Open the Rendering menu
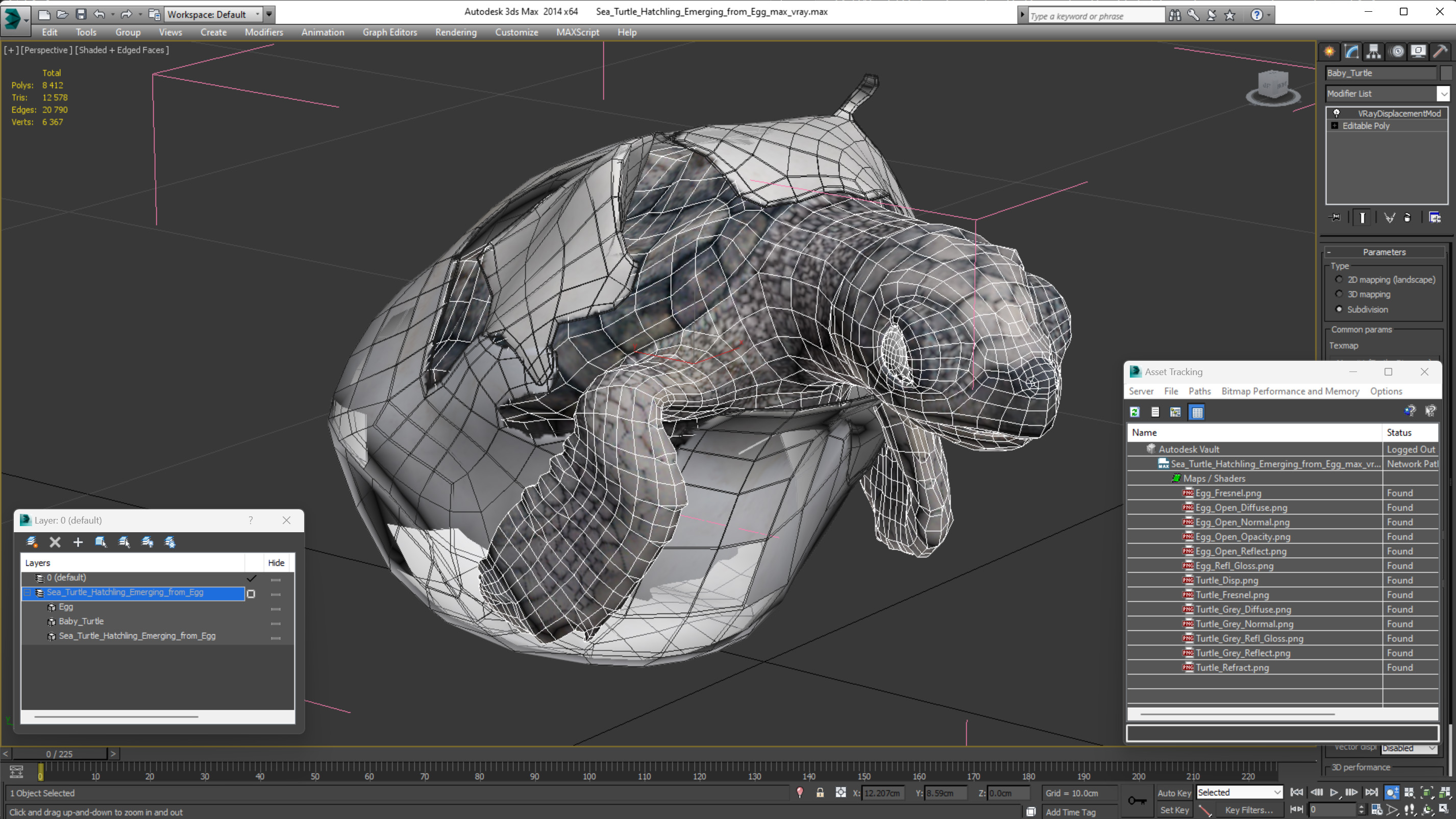 456,32
